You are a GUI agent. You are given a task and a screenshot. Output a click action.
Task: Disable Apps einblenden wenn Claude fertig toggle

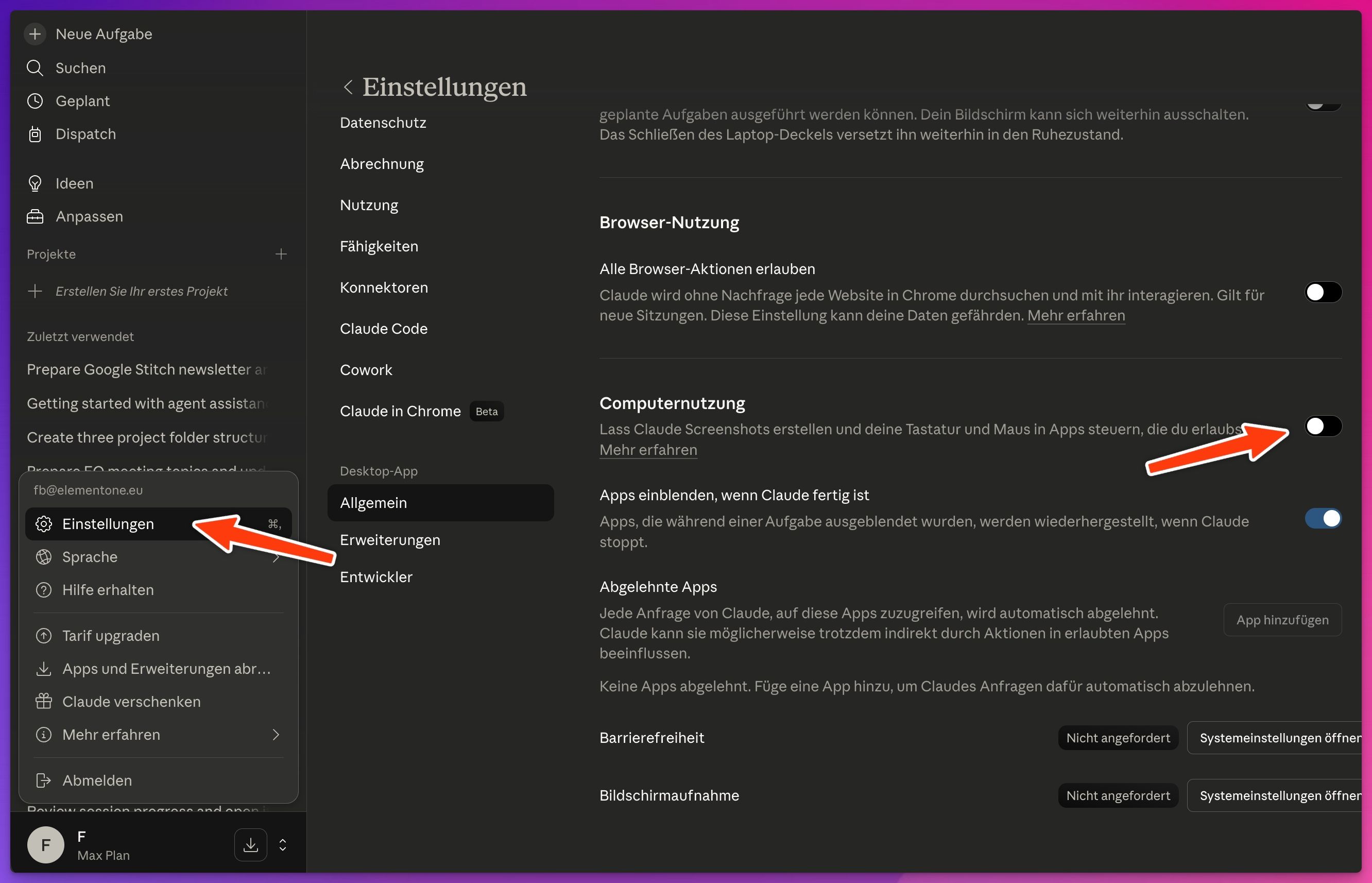coord(1323,518)
